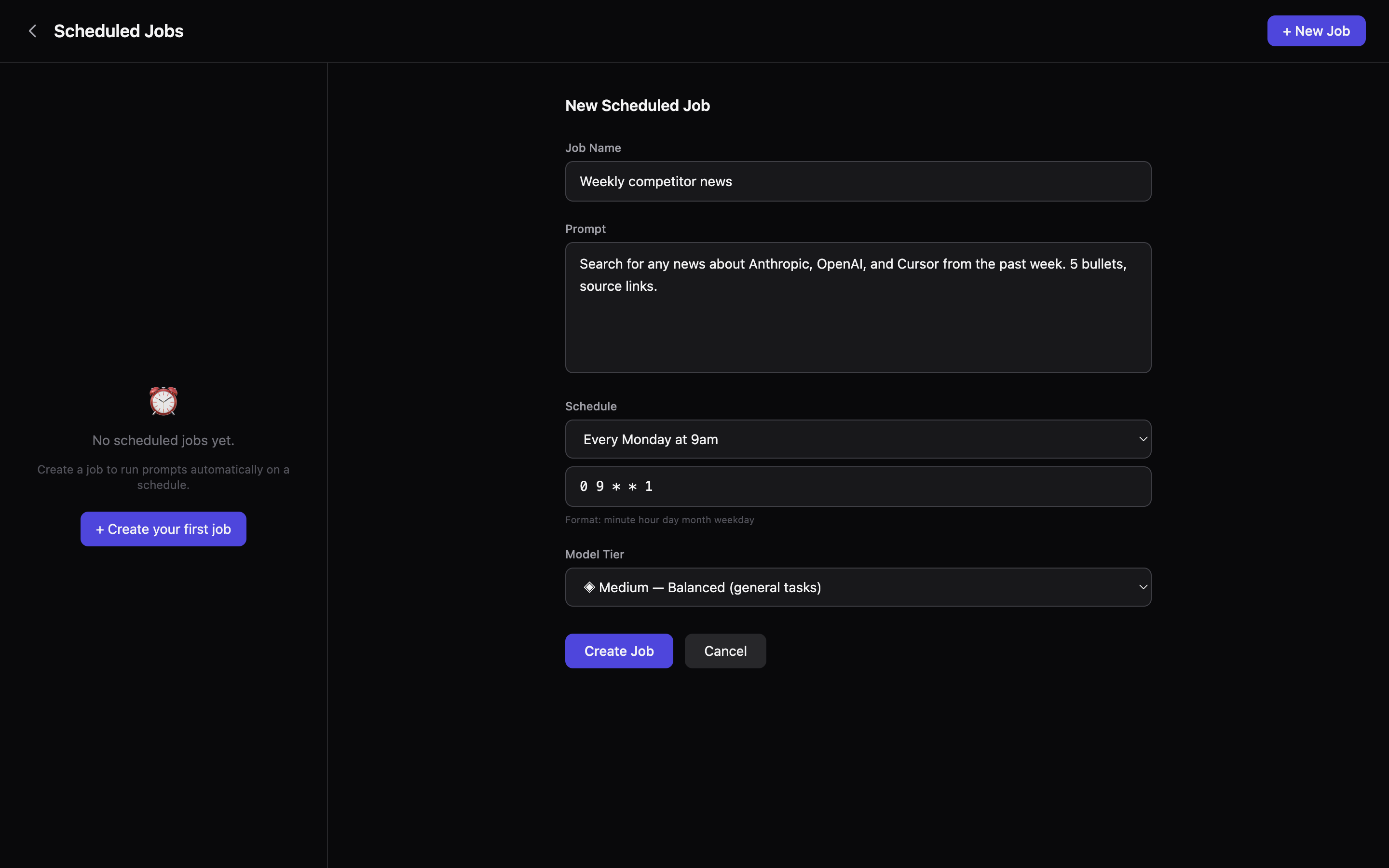Click the Schedule label

591,406
